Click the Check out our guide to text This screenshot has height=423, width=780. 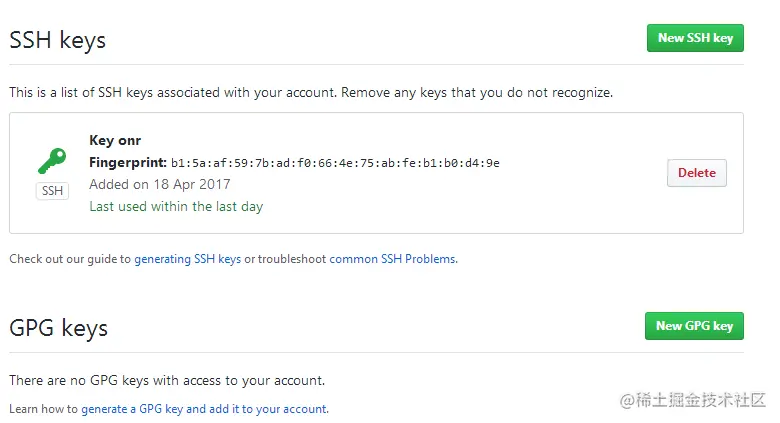[x=70, y=259]
